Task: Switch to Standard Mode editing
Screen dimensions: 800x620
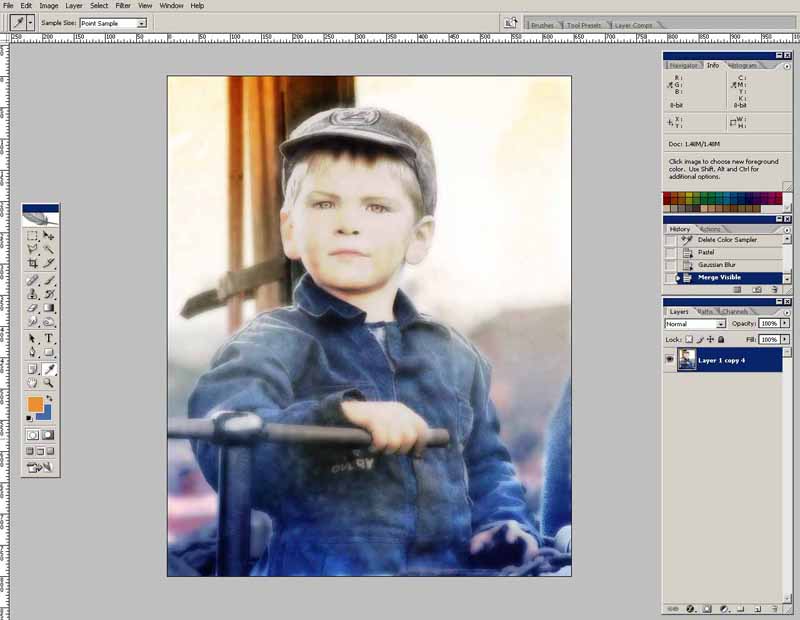Action: tap(33, 435)
